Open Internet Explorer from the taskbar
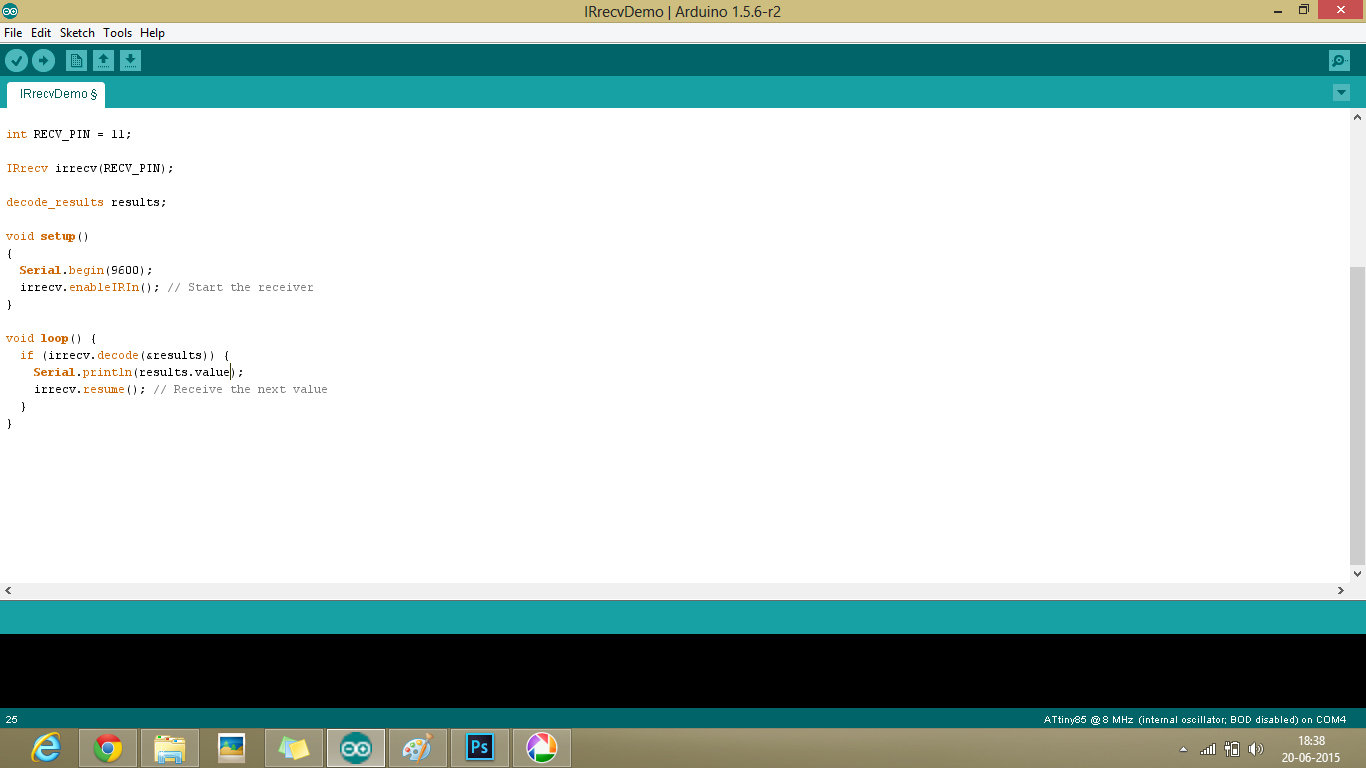This screenshot has height=768, width=1366. (x=46, y=748)
